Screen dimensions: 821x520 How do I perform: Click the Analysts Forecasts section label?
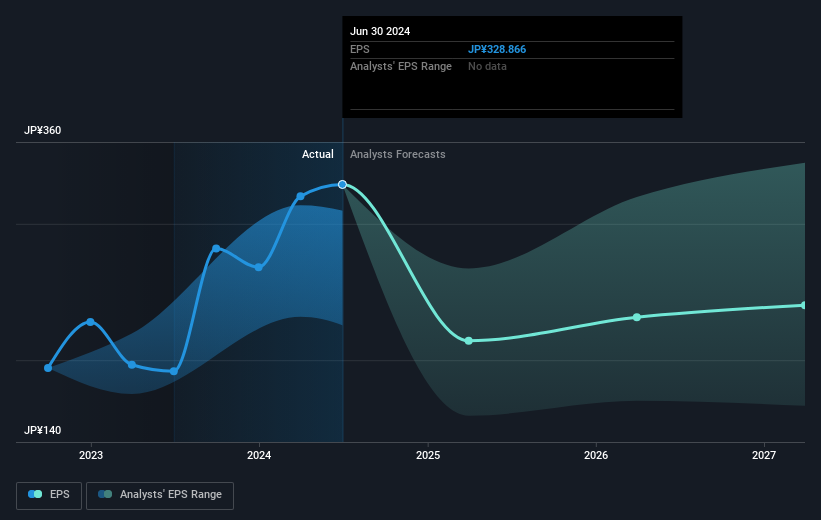397,154
